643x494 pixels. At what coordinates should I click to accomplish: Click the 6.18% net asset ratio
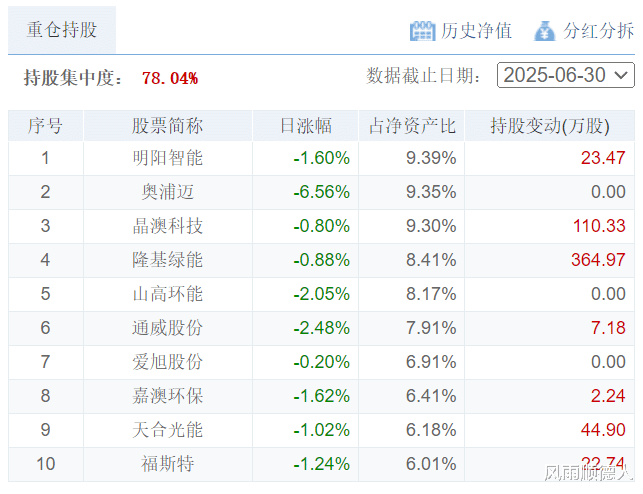click(x=431, y=430)
